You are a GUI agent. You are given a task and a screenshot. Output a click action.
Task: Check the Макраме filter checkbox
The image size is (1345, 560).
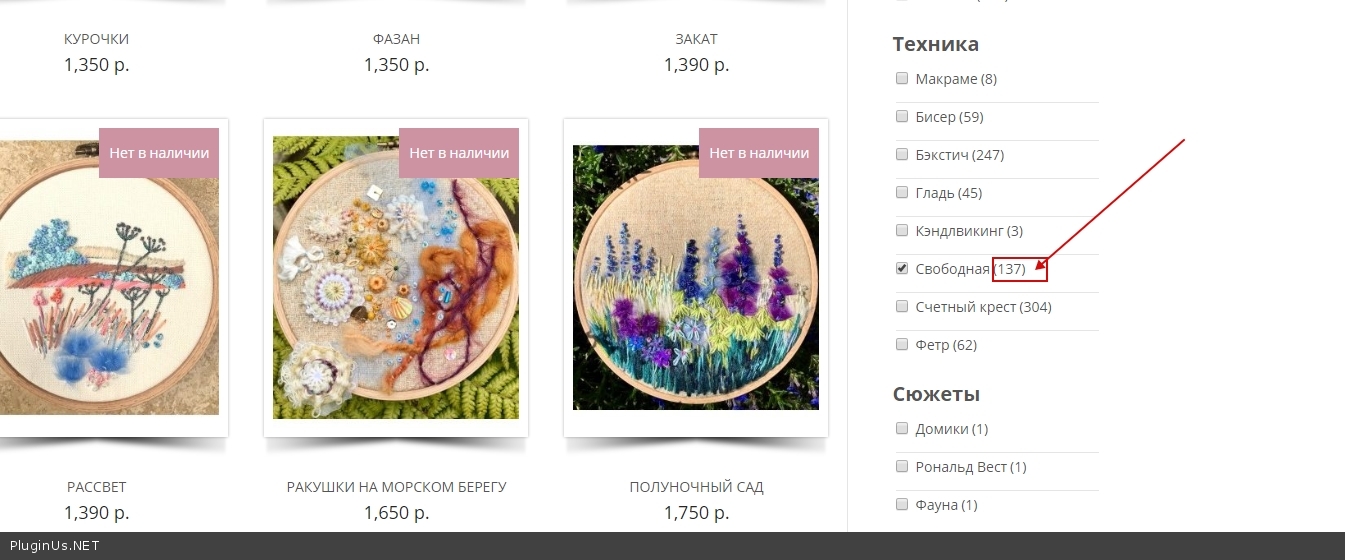[902, 78]
